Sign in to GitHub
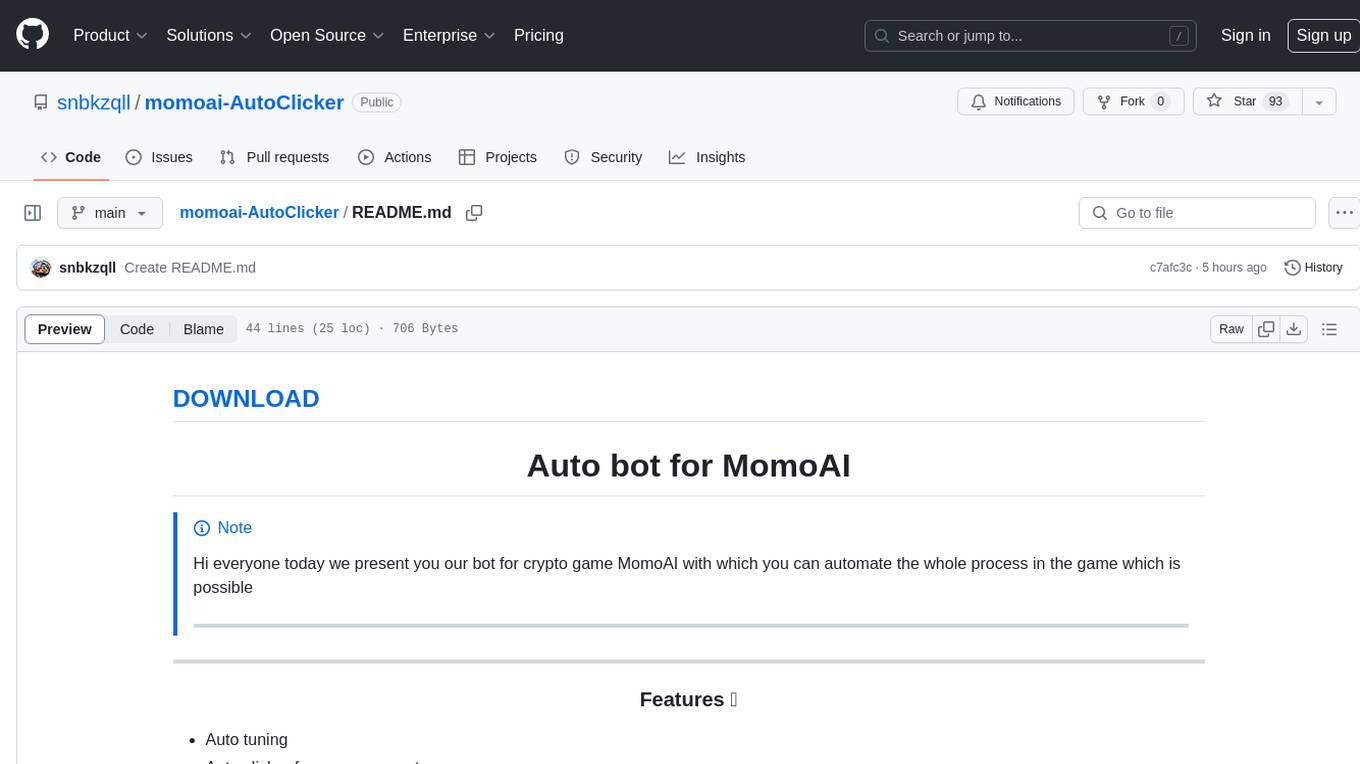 [x=1245, y=35]
